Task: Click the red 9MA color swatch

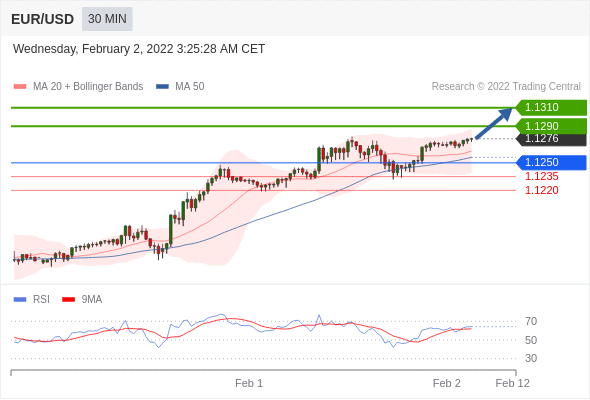Action: pos(68,300)
